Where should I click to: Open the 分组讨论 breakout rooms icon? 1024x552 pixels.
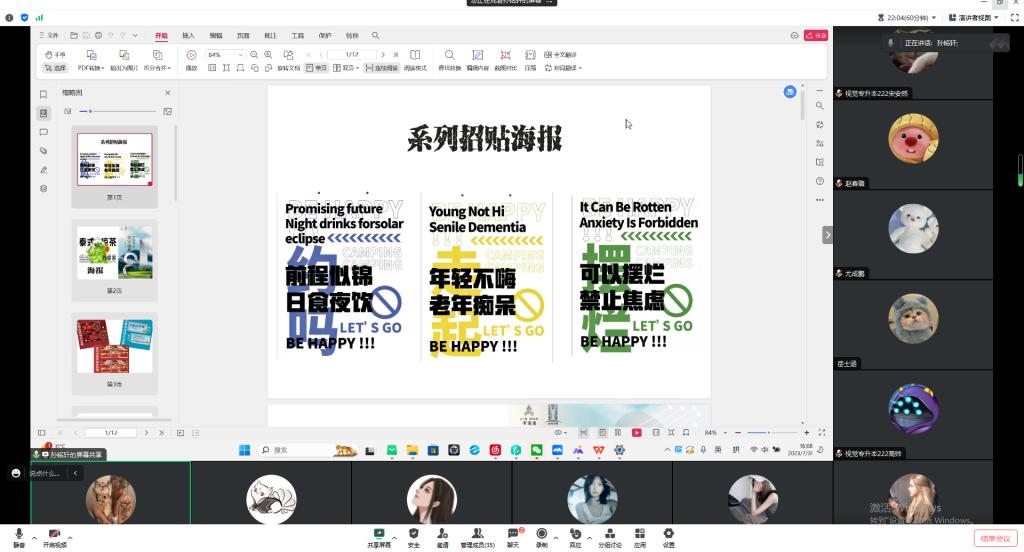[609, 534]
